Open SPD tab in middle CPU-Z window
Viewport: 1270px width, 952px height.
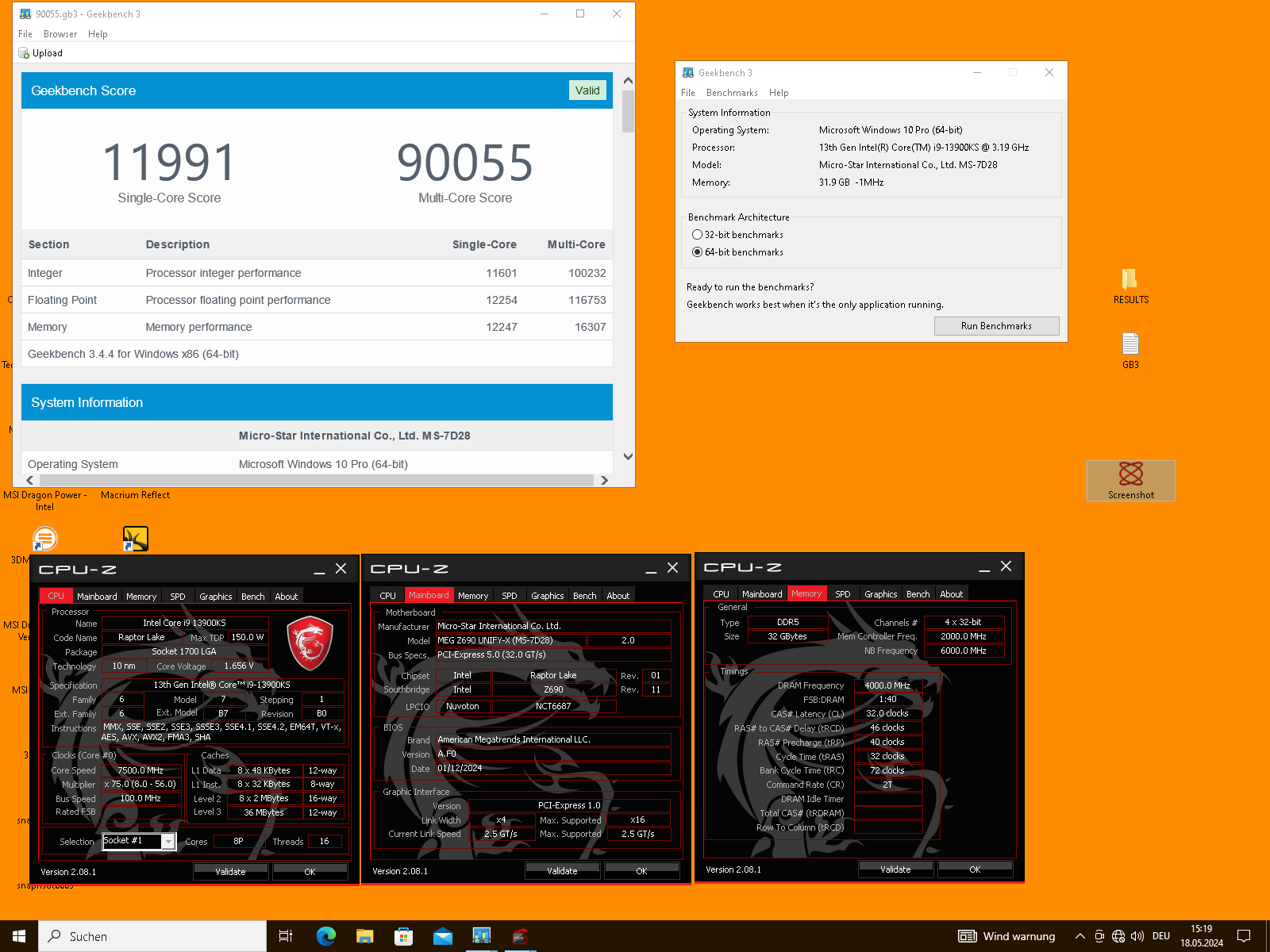pos(510,596)
